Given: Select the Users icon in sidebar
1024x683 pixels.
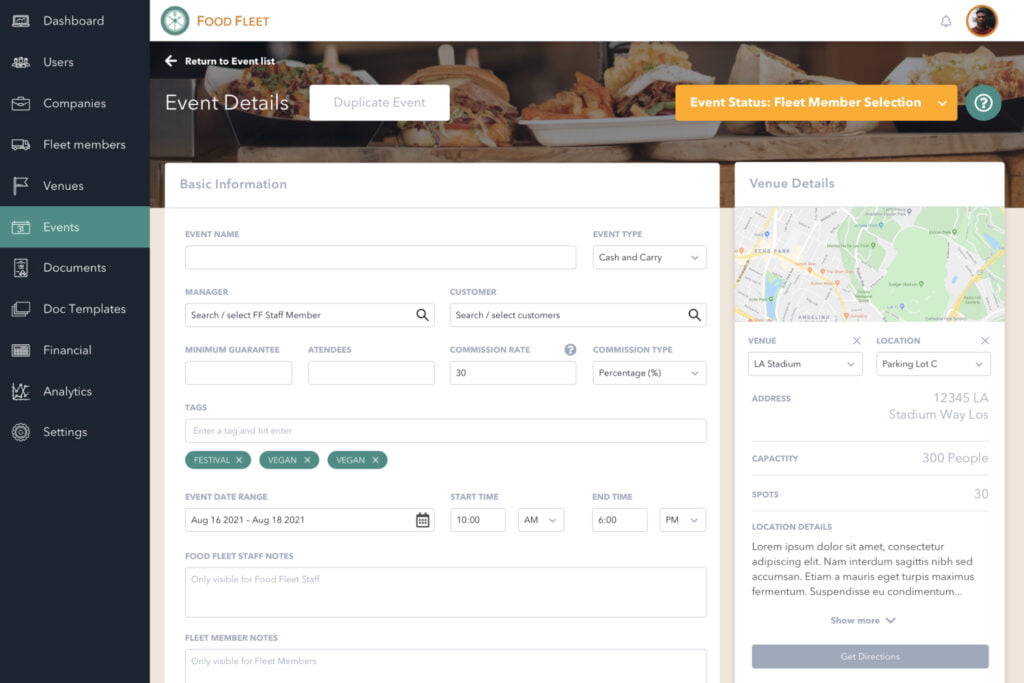Looking at the screenshot, I should pyautogui.click(x=21, y=62).
